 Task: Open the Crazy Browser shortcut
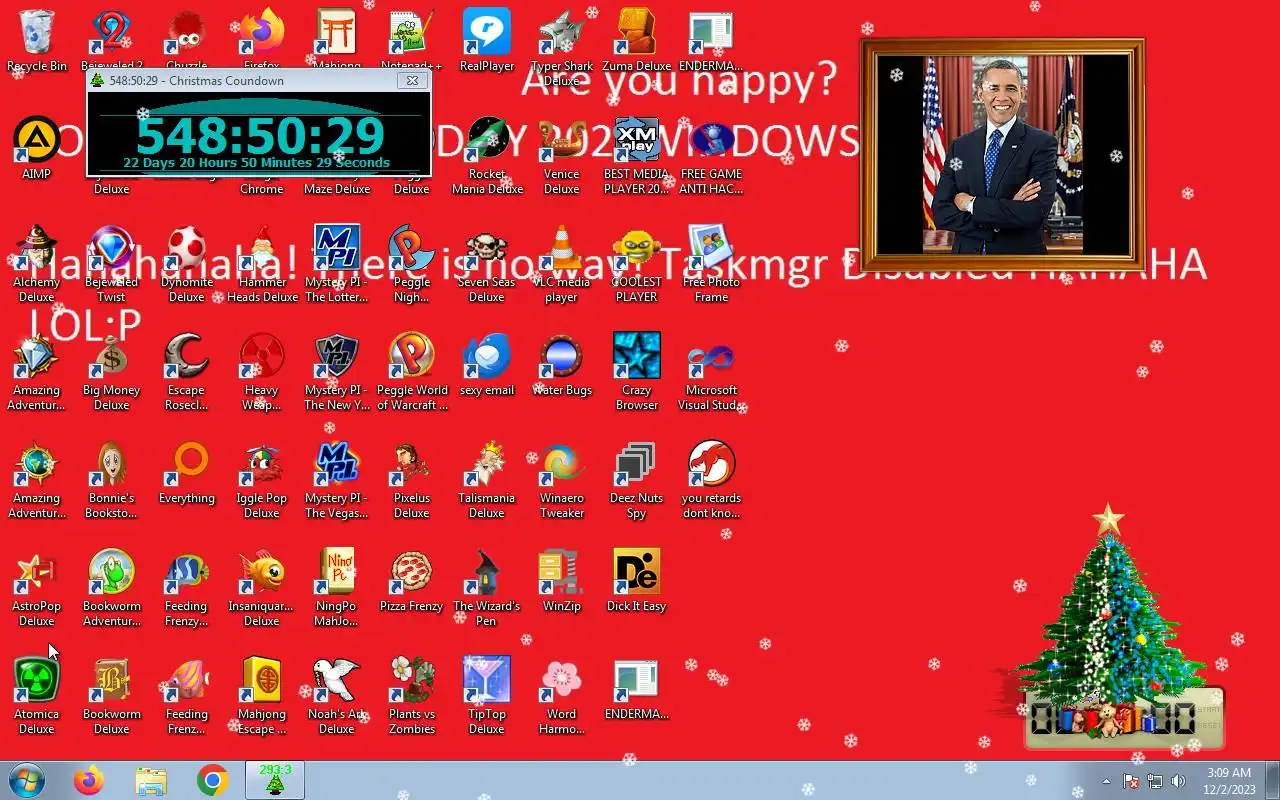pos(637,371)
